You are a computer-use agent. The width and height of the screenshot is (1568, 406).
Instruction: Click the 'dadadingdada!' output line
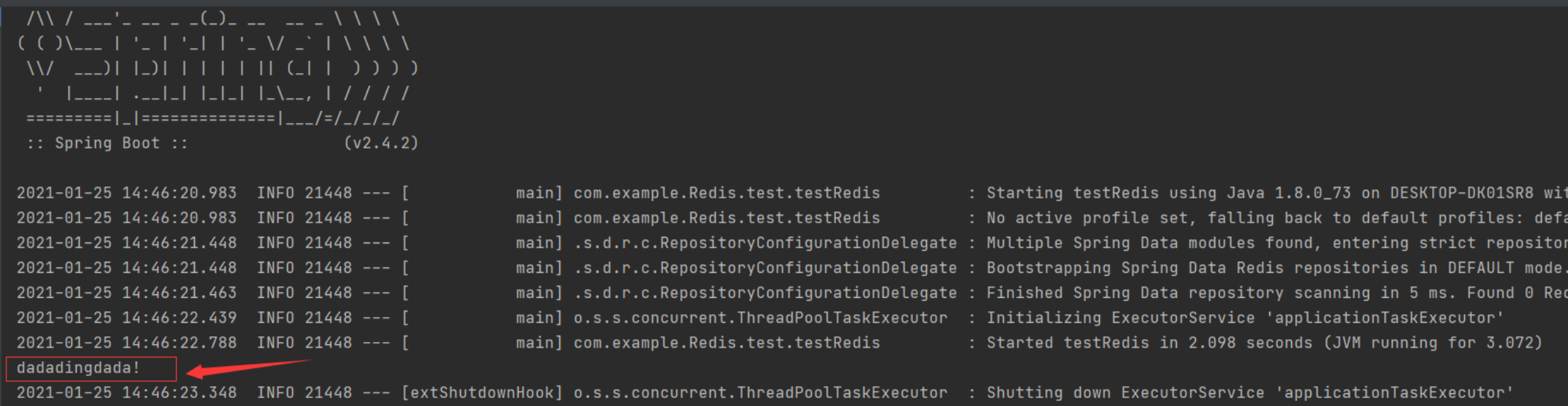coord(78,368)
